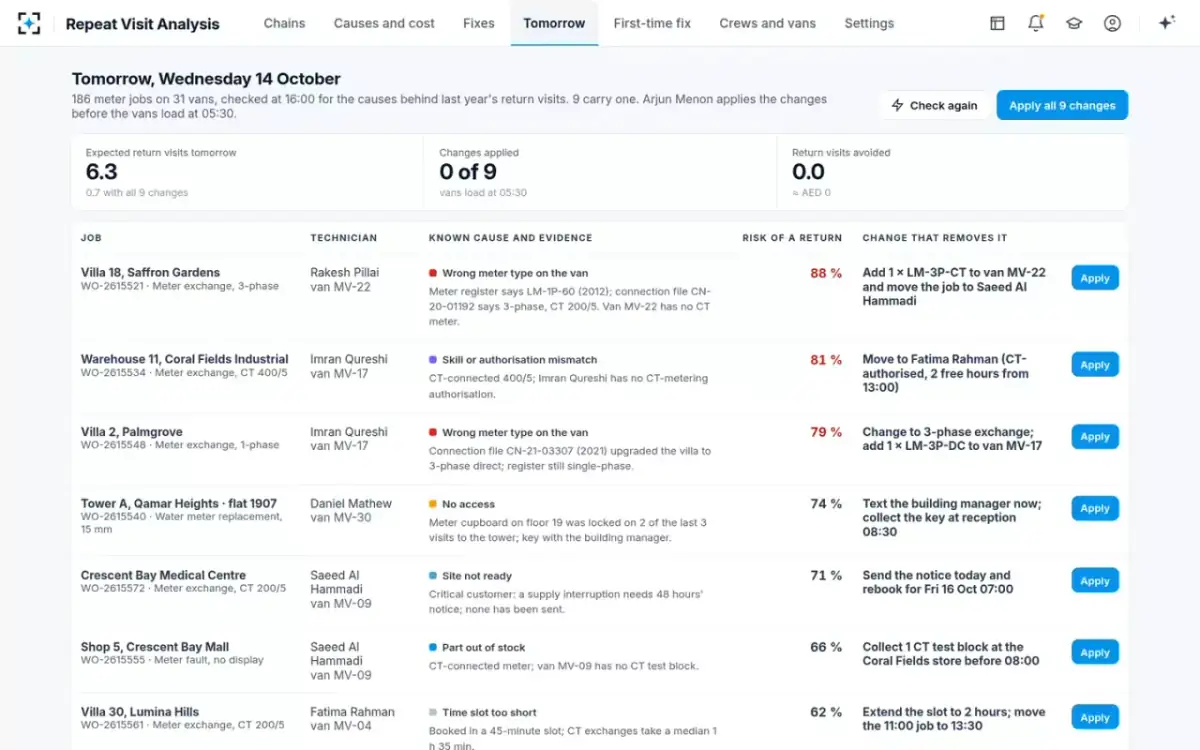1200x750 pixels.
Task: Go to First-time fix tab
Action: (652, 23)
